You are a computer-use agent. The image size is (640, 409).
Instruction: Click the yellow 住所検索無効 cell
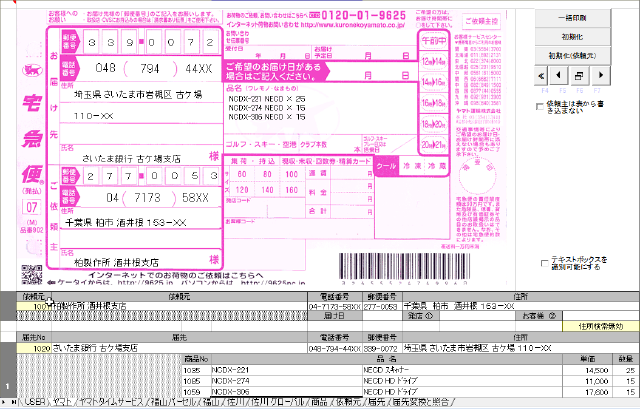(x=601, y=326)
